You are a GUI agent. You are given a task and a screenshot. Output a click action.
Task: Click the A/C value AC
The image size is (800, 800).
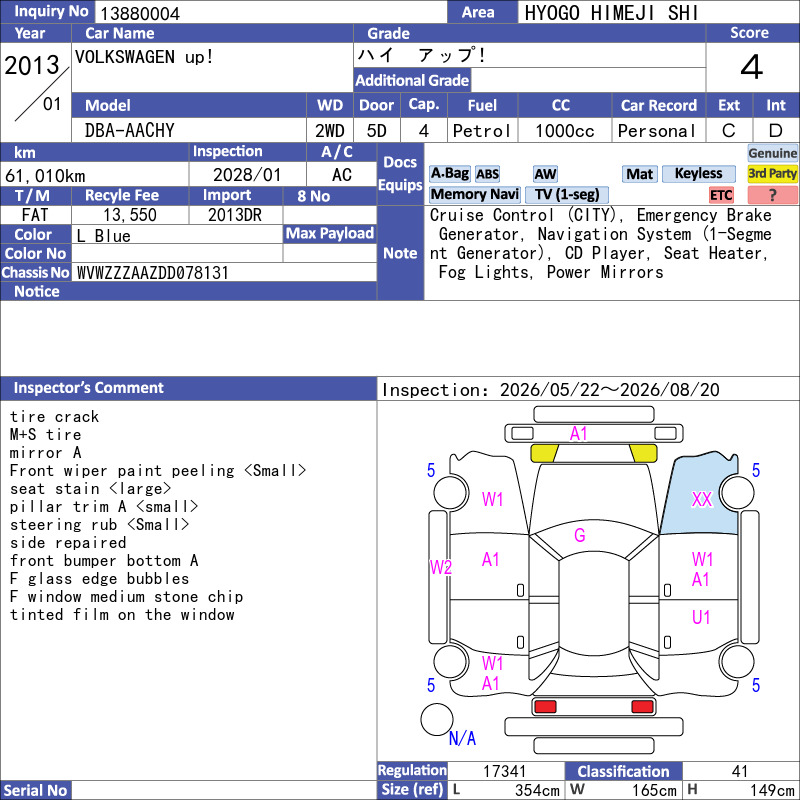point(341,175)
